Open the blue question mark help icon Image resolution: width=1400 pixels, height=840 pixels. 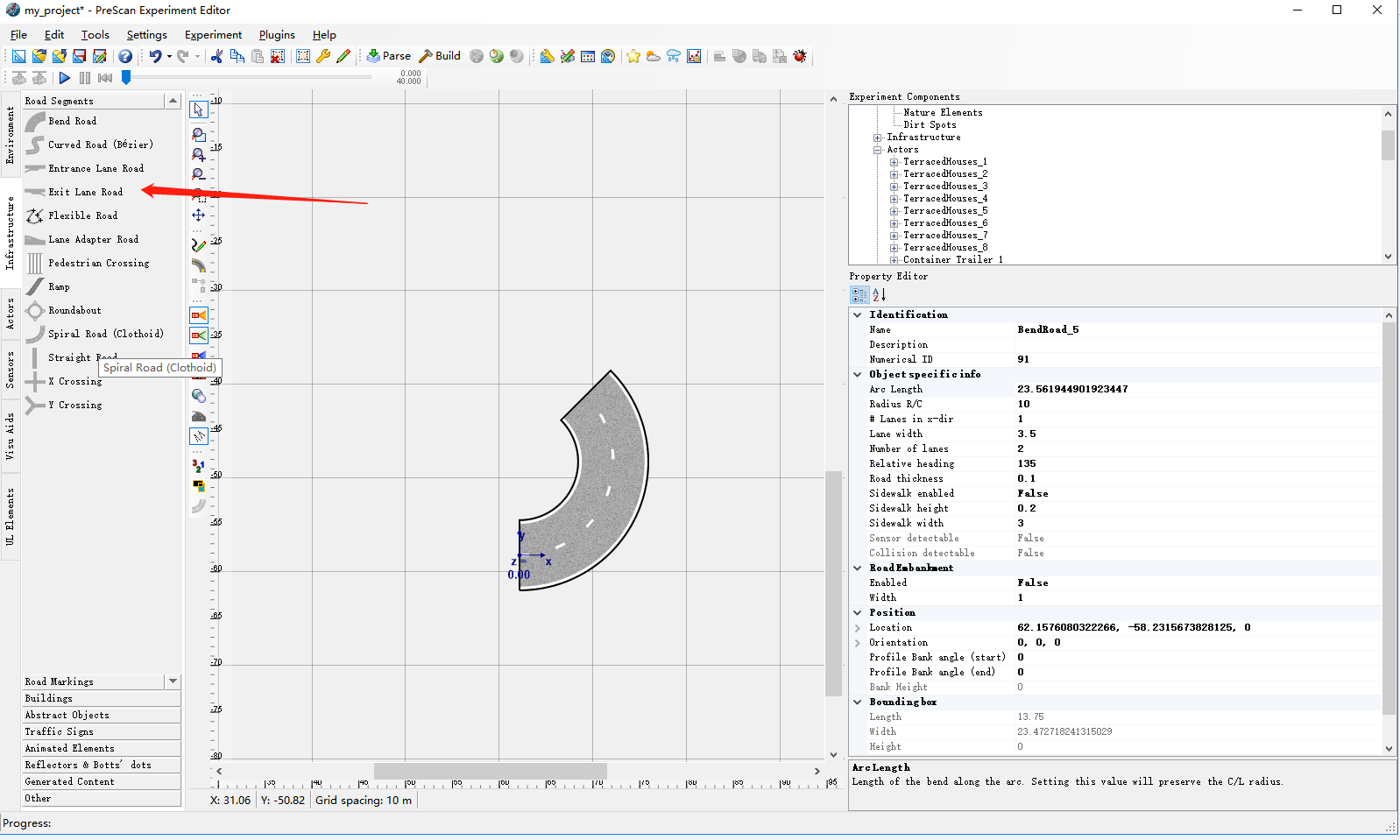pyautogui.click(x=125, y=56)
